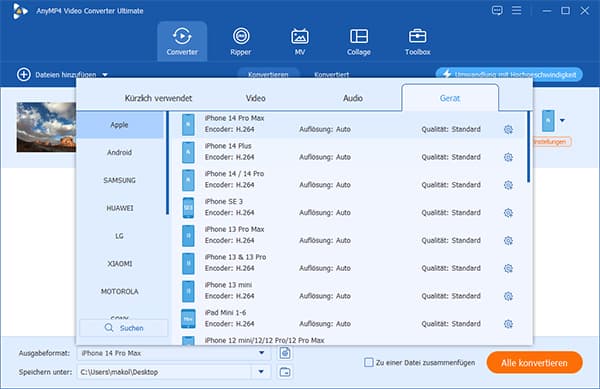Viewport: 600px width, 389px height.
Task: Expand the Dateien hinzufügen dropdown arrow
Action: click(x=105, y=75)
